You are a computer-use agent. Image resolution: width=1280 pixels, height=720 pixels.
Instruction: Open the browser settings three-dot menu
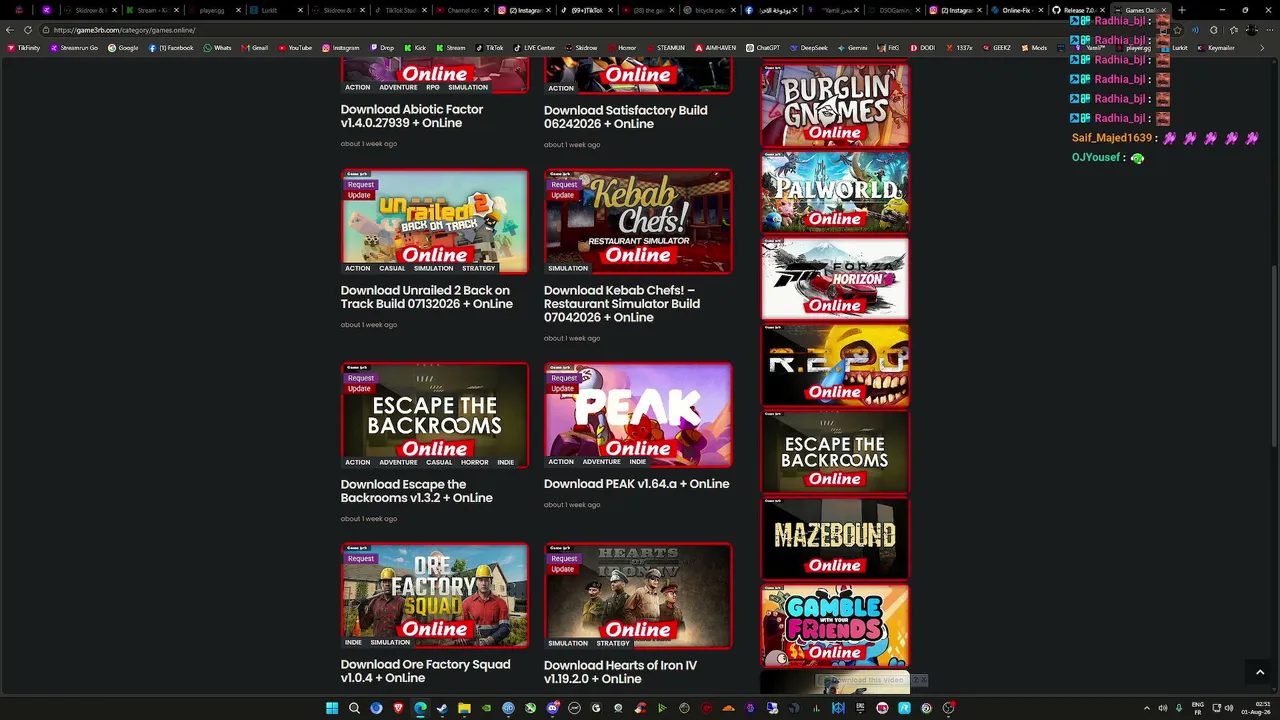pos(1269,30)
